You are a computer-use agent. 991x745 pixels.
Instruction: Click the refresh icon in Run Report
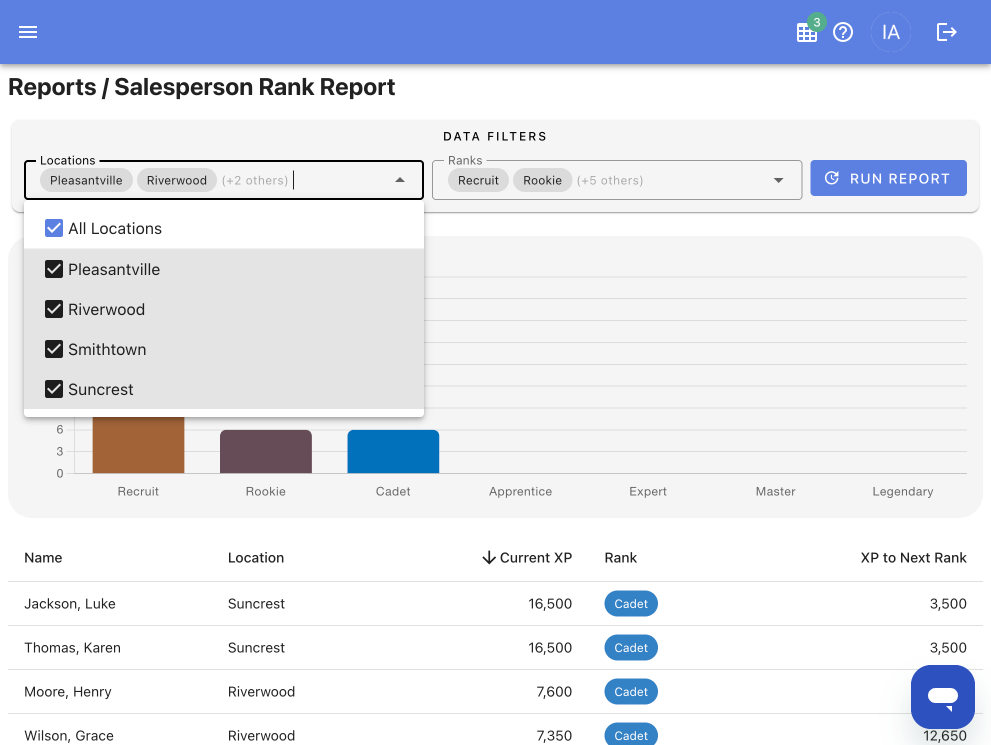point(832,178)
